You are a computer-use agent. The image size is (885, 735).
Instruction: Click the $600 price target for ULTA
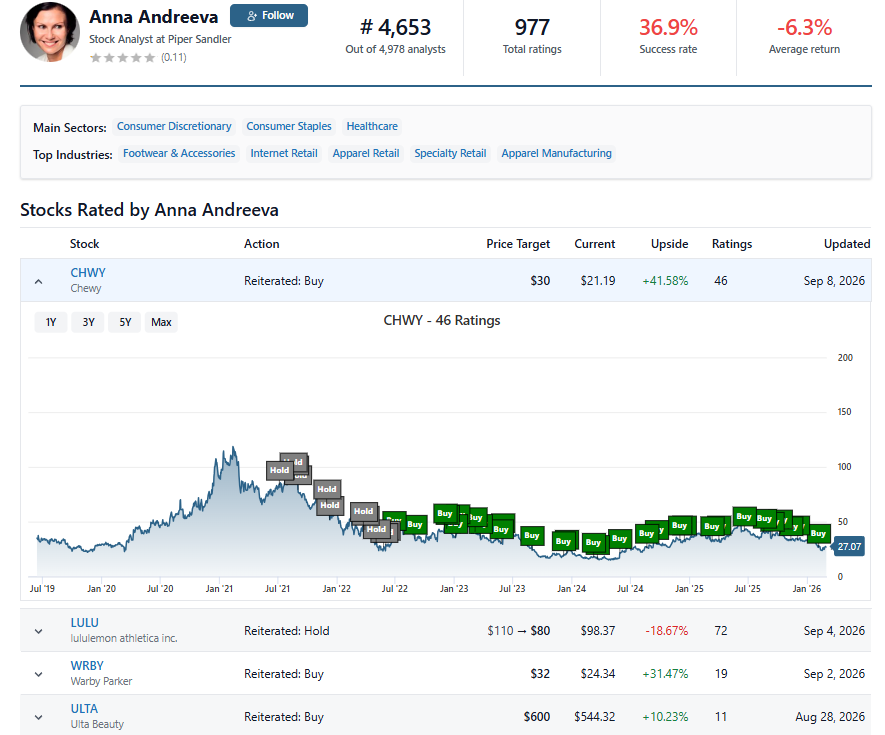(x=537, y=717)
